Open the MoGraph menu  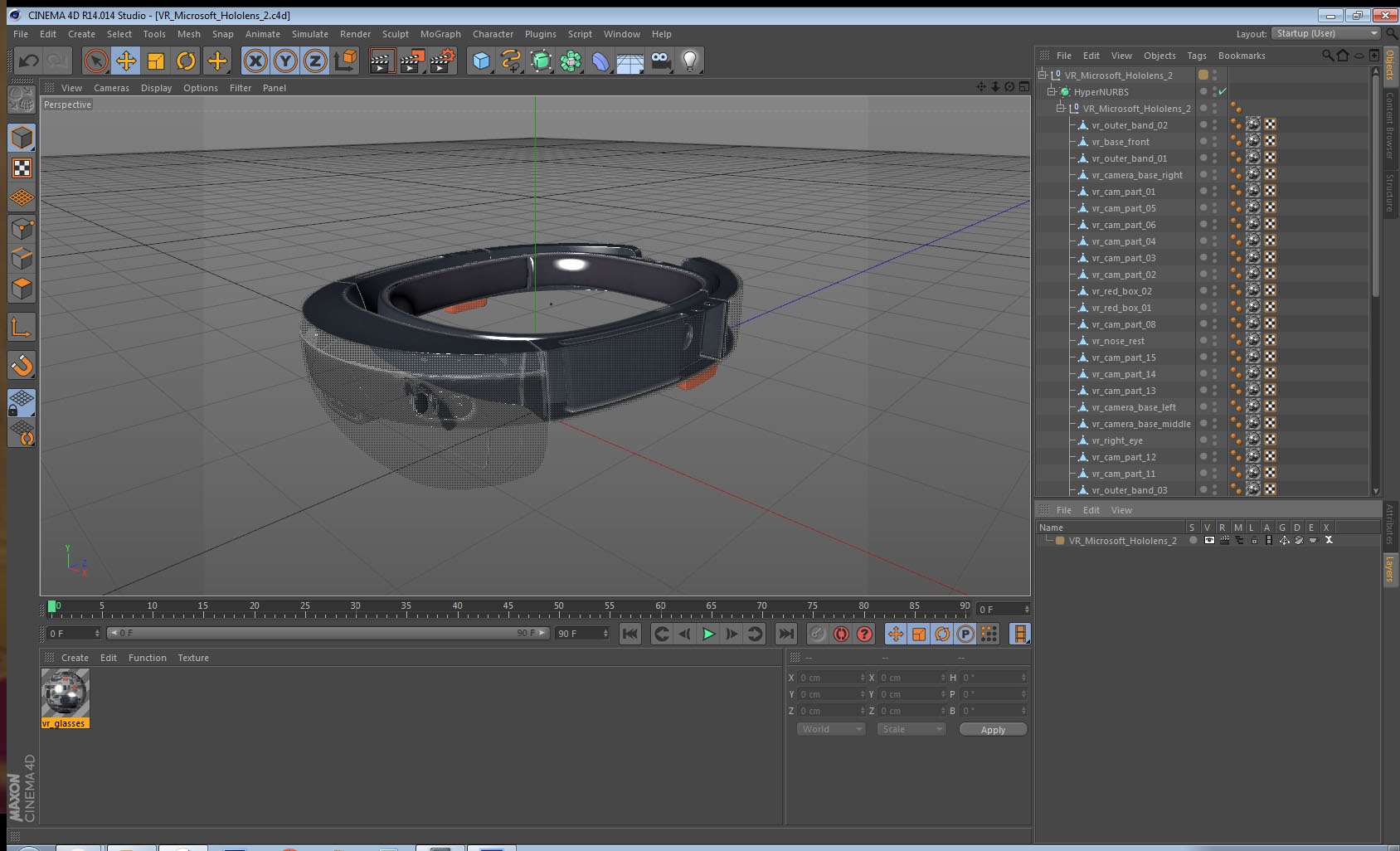click(x=440, y=34)
